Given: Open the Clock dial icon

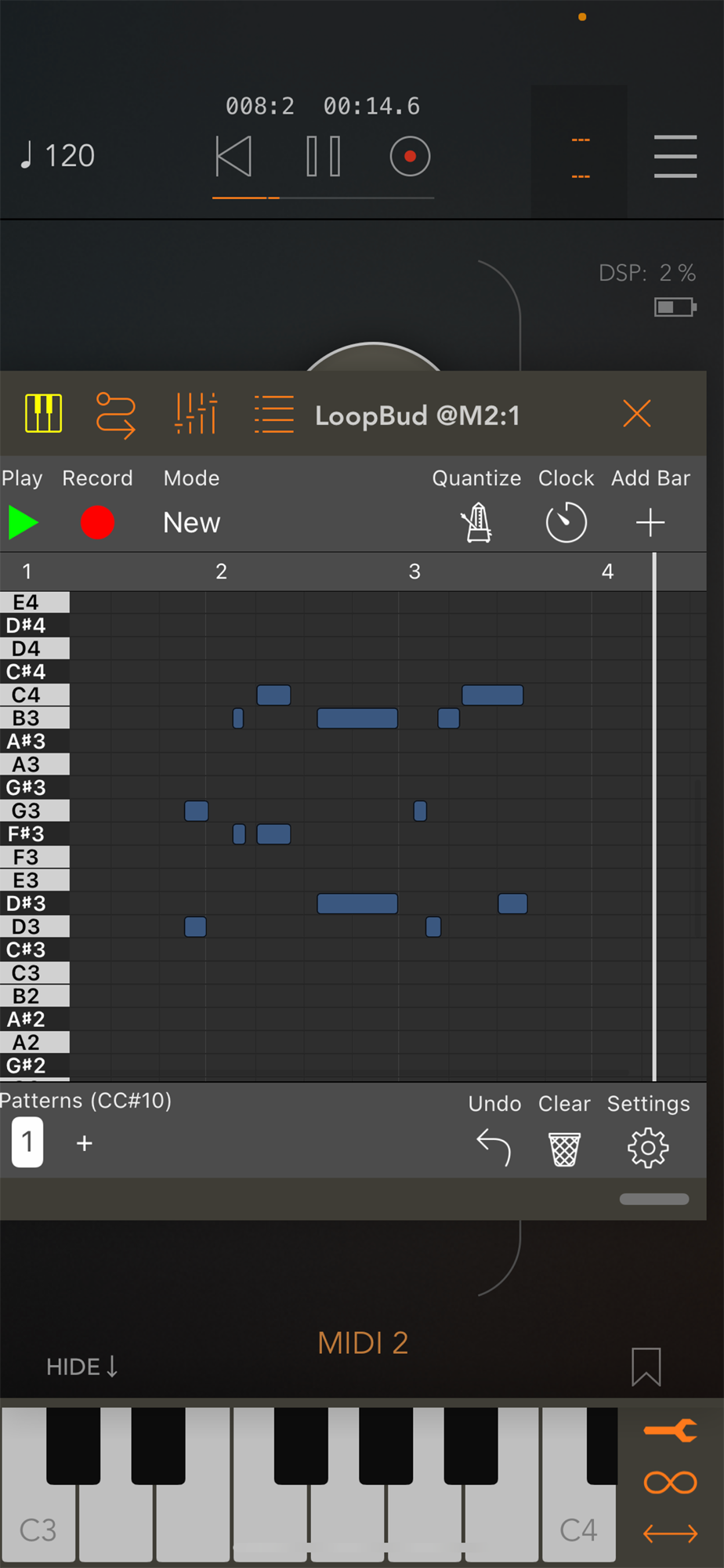Looking at the screenshot, I should point(566,522).
